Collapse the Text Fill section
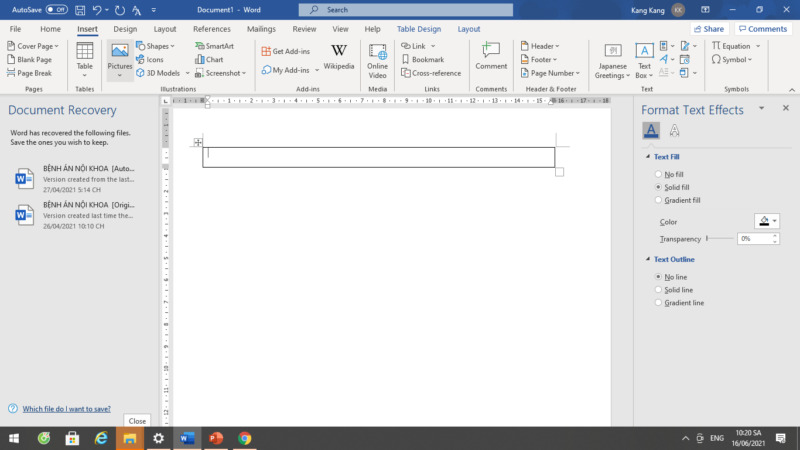Image resolution: width=800 pixels, height=450 pixels. [x=648, y=157]
